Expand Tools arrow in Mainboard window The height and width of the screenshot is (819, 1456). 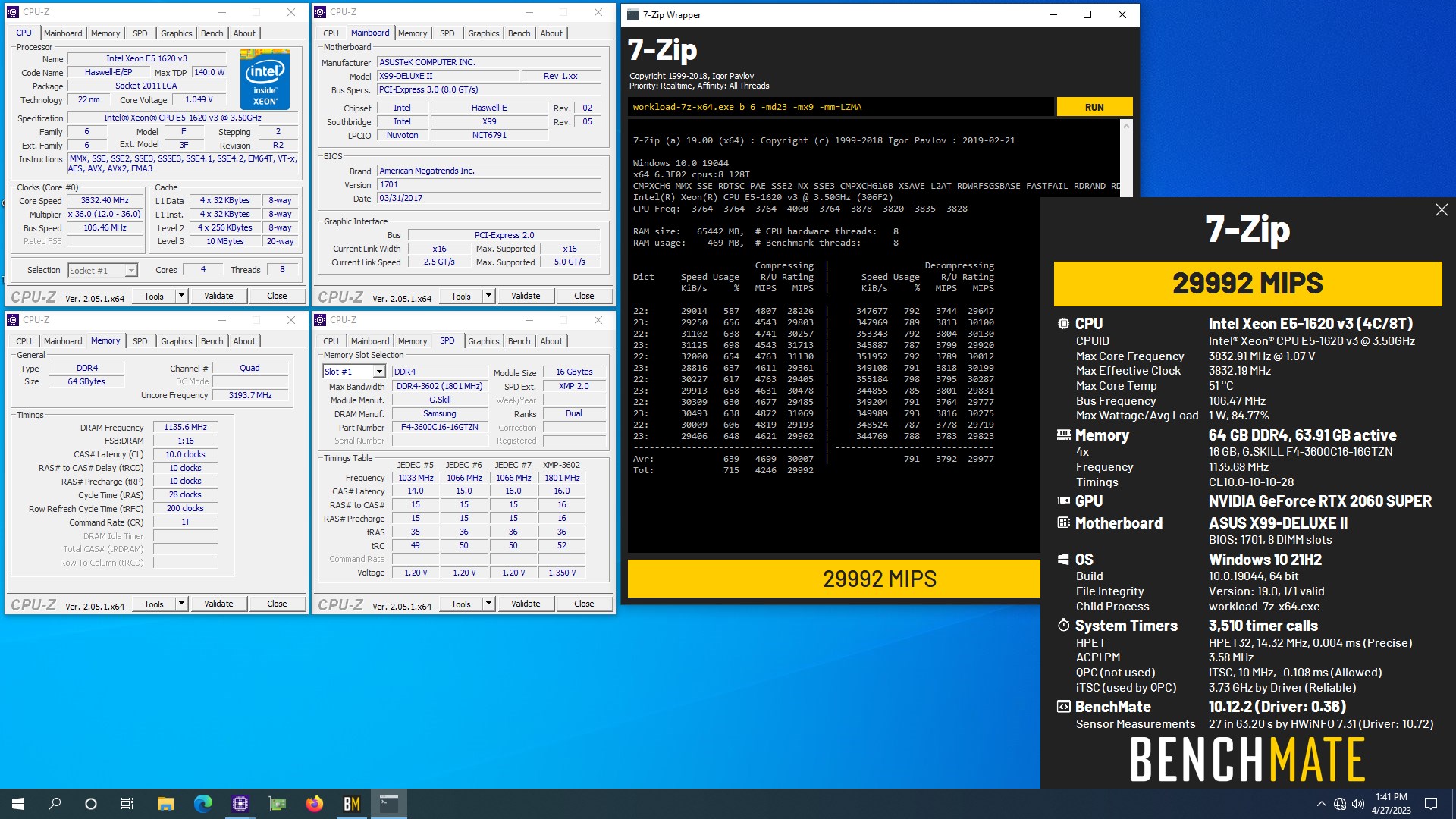point(488,296)
